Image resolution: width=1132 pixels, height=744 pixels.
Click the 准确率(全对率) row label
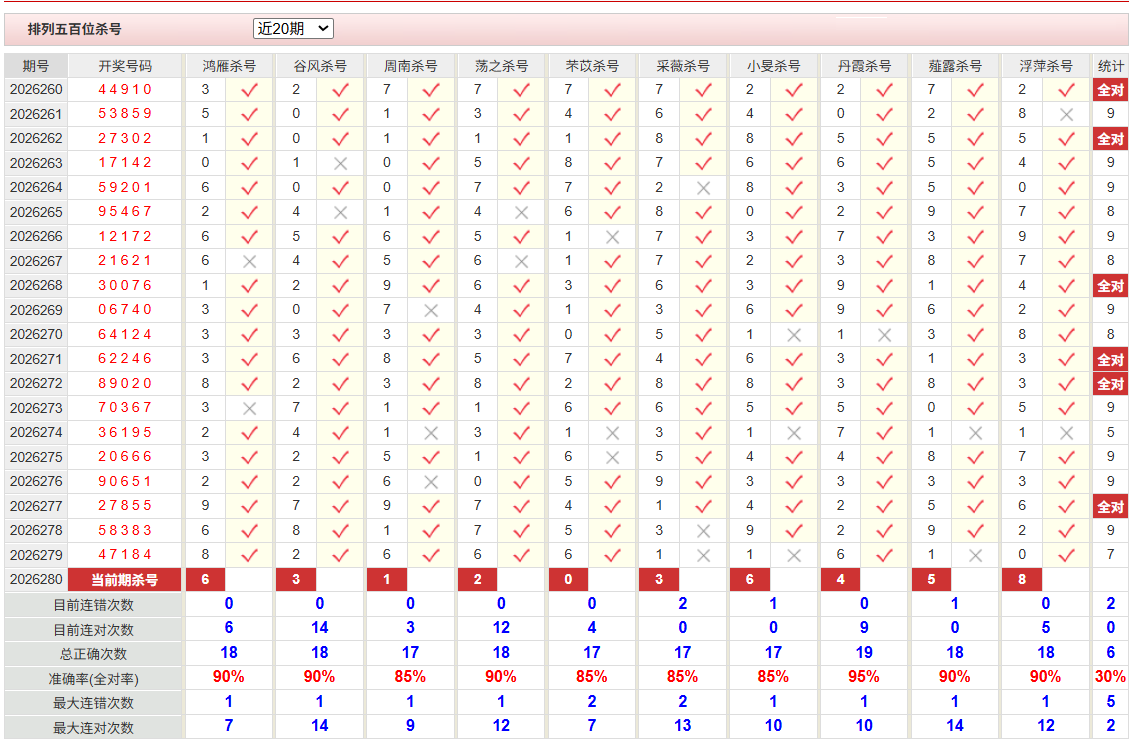click(93, 679)
